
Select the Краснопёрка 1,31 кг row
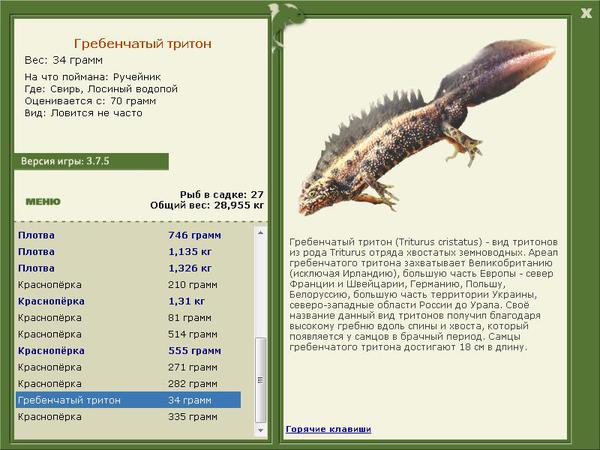point(128,301)
